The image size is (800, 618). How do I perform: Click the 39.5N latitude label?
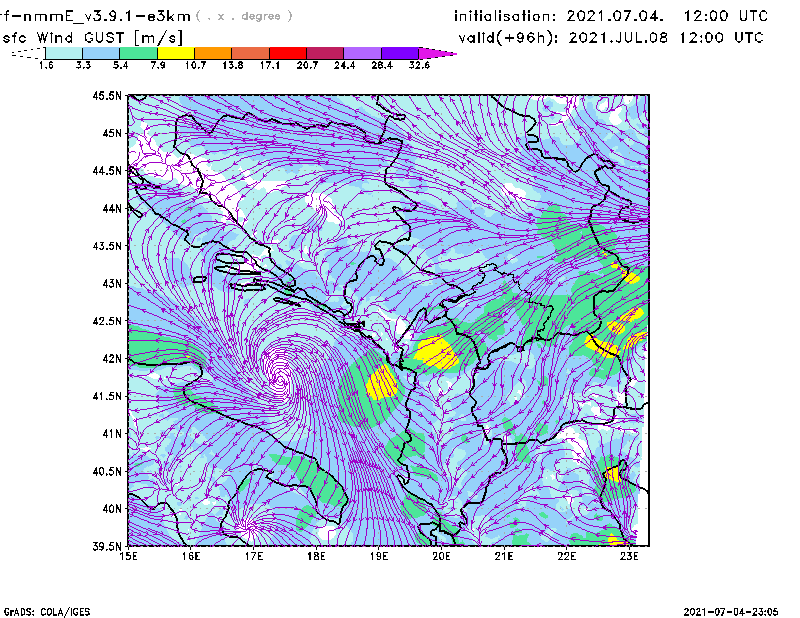[107, 547]
